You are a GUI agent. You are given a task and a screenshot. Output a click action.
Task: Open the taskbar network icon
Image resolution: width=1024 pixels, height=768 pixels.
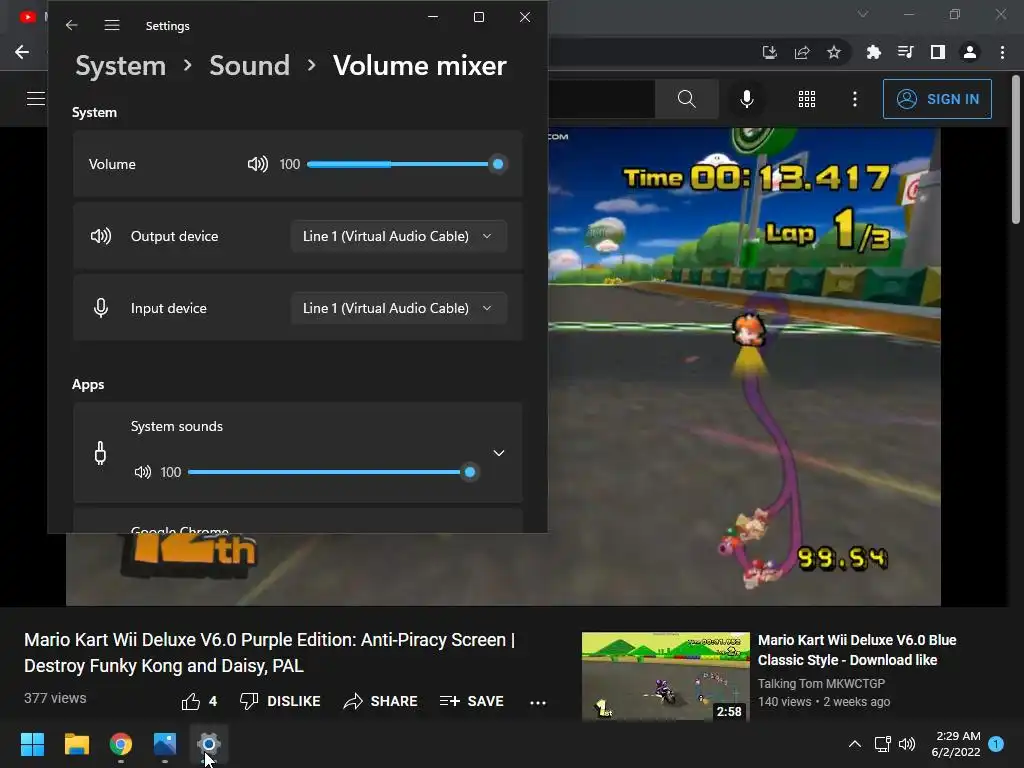[882, 744]
